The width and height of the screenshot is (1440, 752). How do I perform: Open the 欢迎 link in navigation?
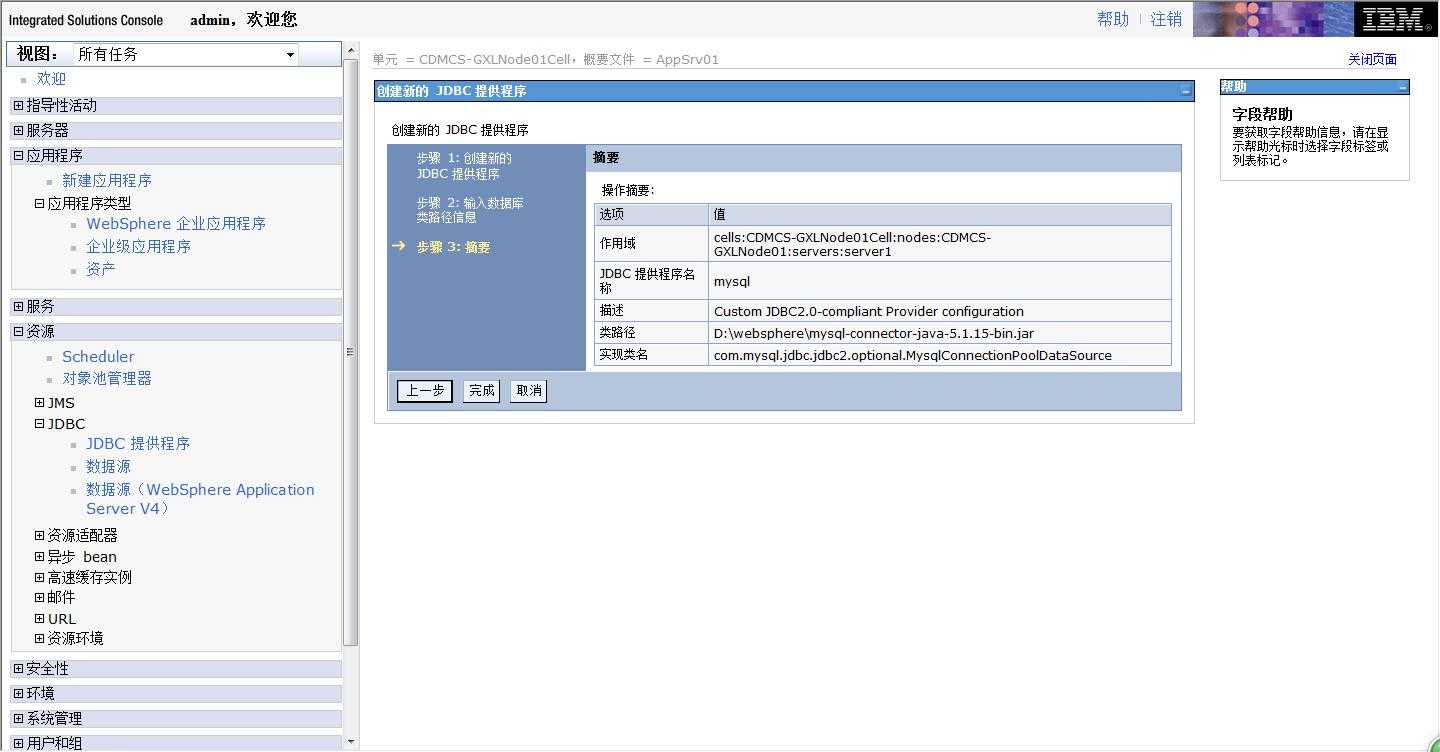tap(51, 79)
